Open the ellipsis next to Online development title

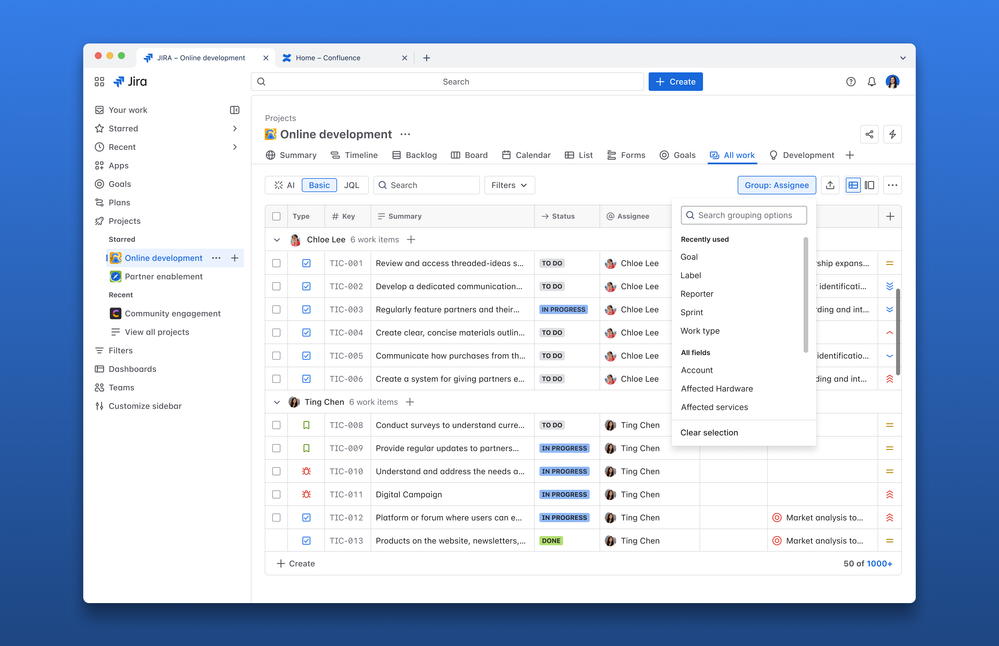tap(405, 134)
